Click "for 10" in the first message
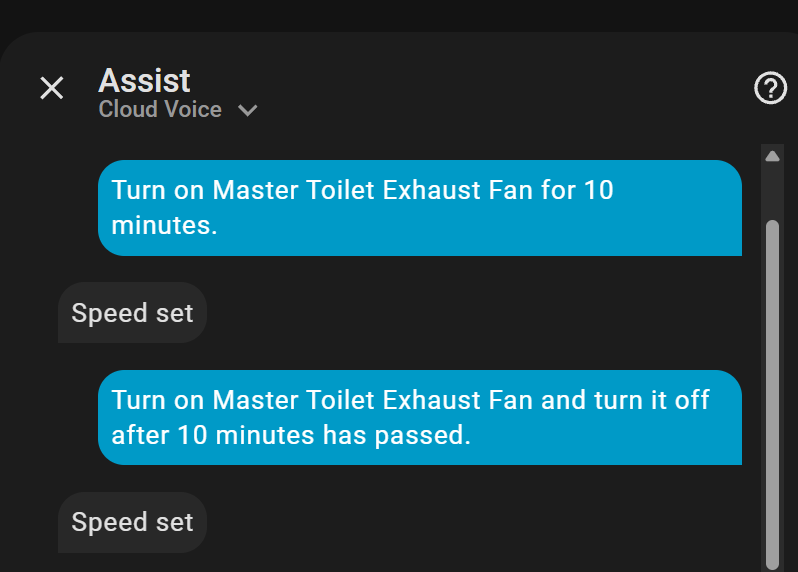The height and width of the screenshot is (572, 798). (x=577, y=190)
